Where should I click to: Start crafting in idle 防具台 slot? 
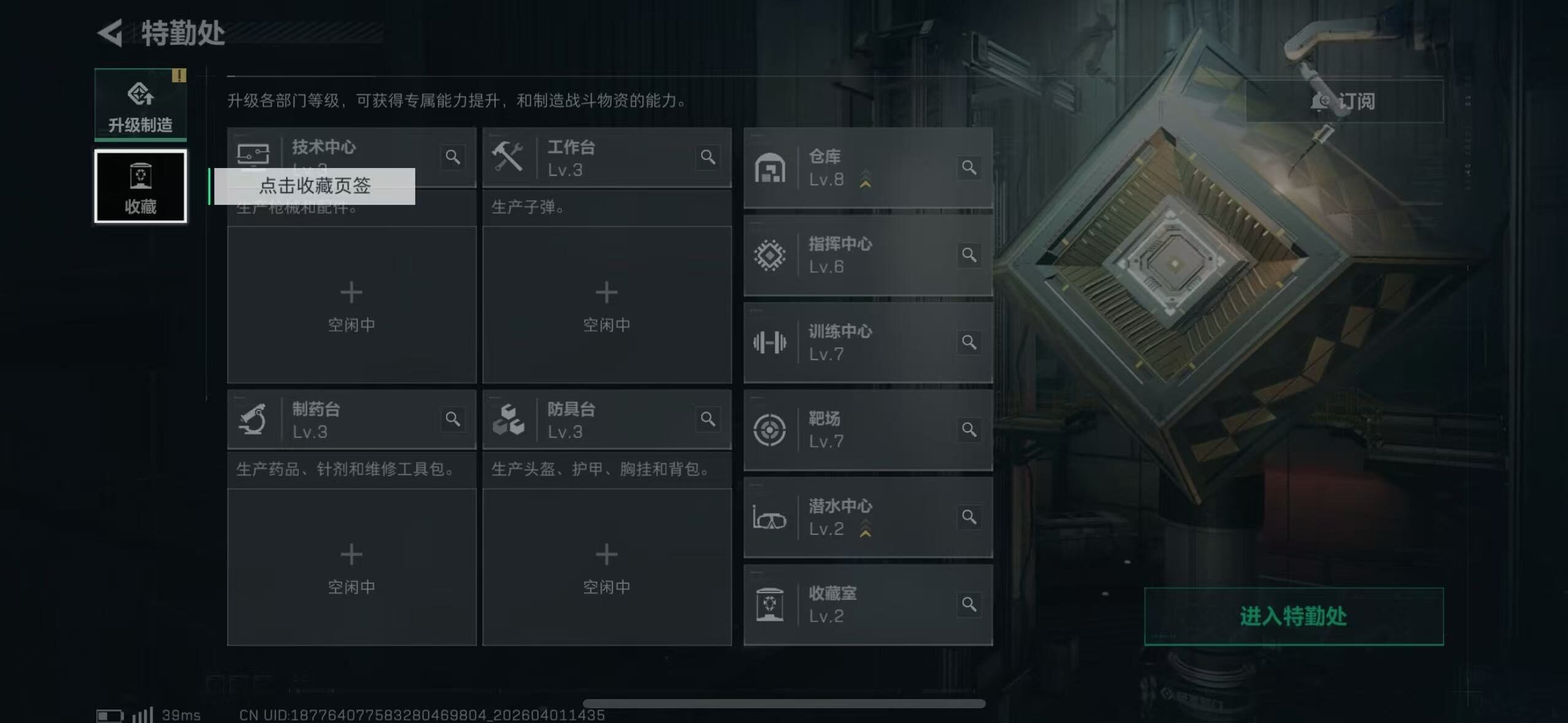point(607,567)
